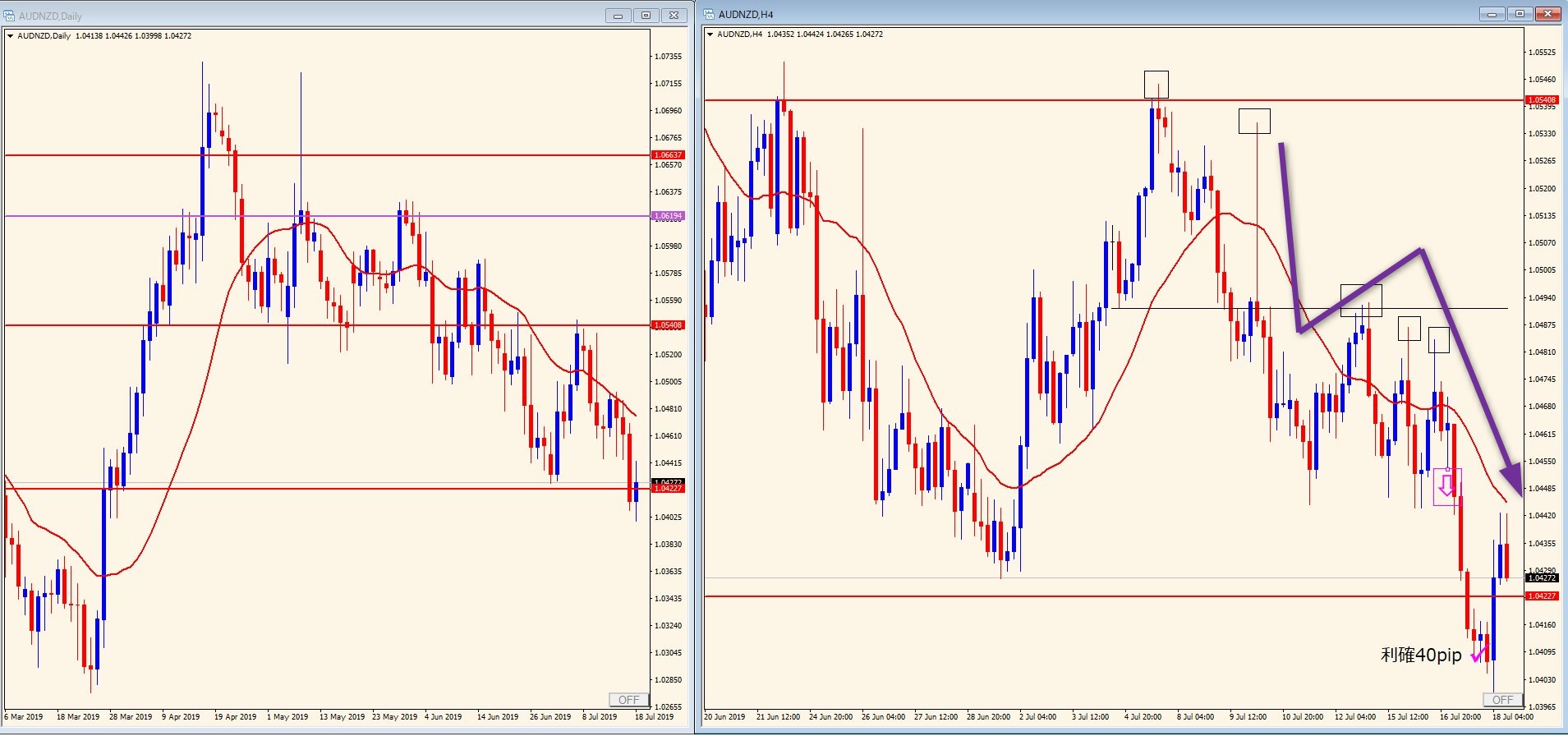Select the 利確40pip text annotation
Screen dimensions: 1568x736
pyautogui.click(x=1421, y=655)
